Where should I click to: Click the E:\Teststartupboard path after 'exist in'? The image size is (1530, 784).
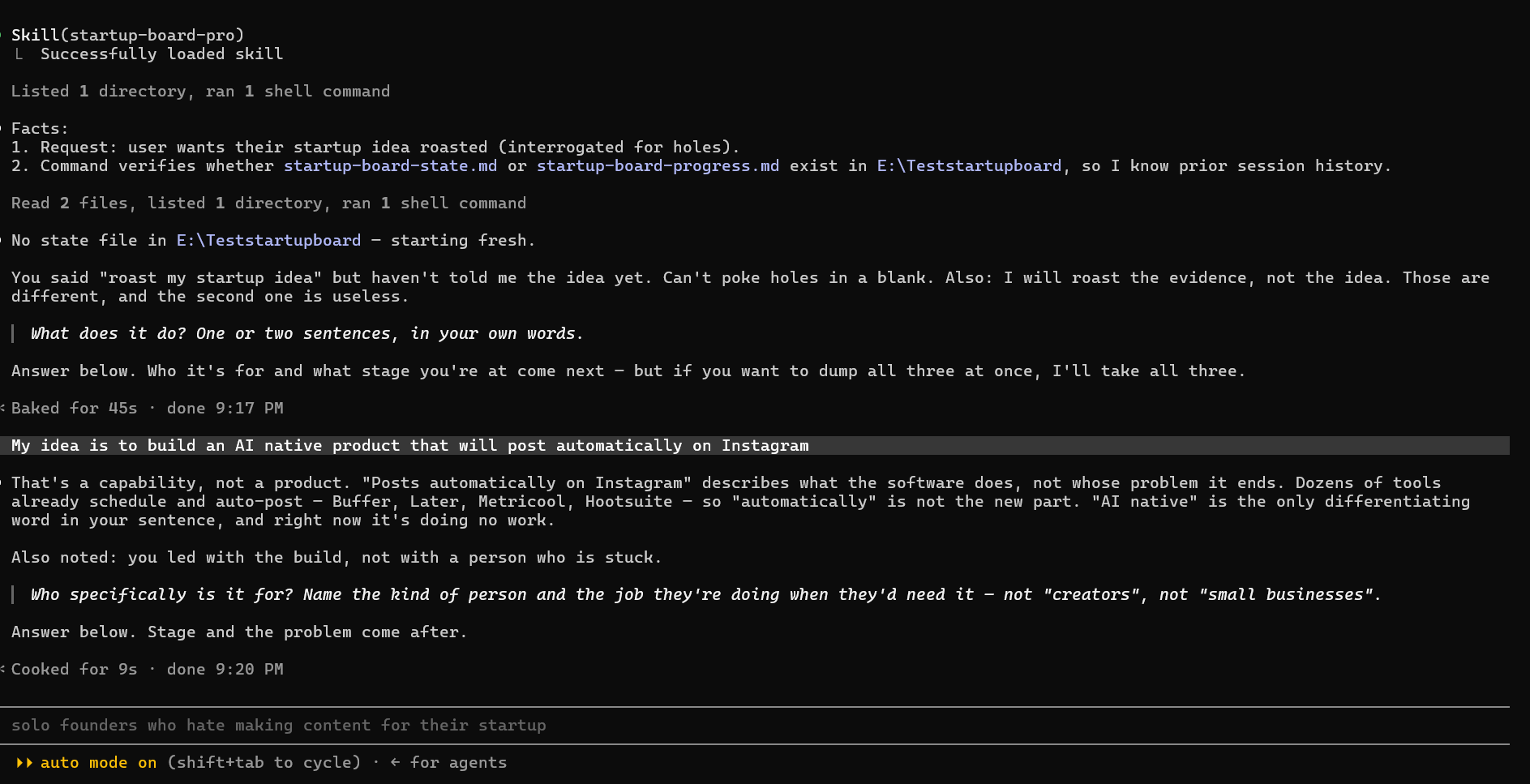[x=969, y=165]
